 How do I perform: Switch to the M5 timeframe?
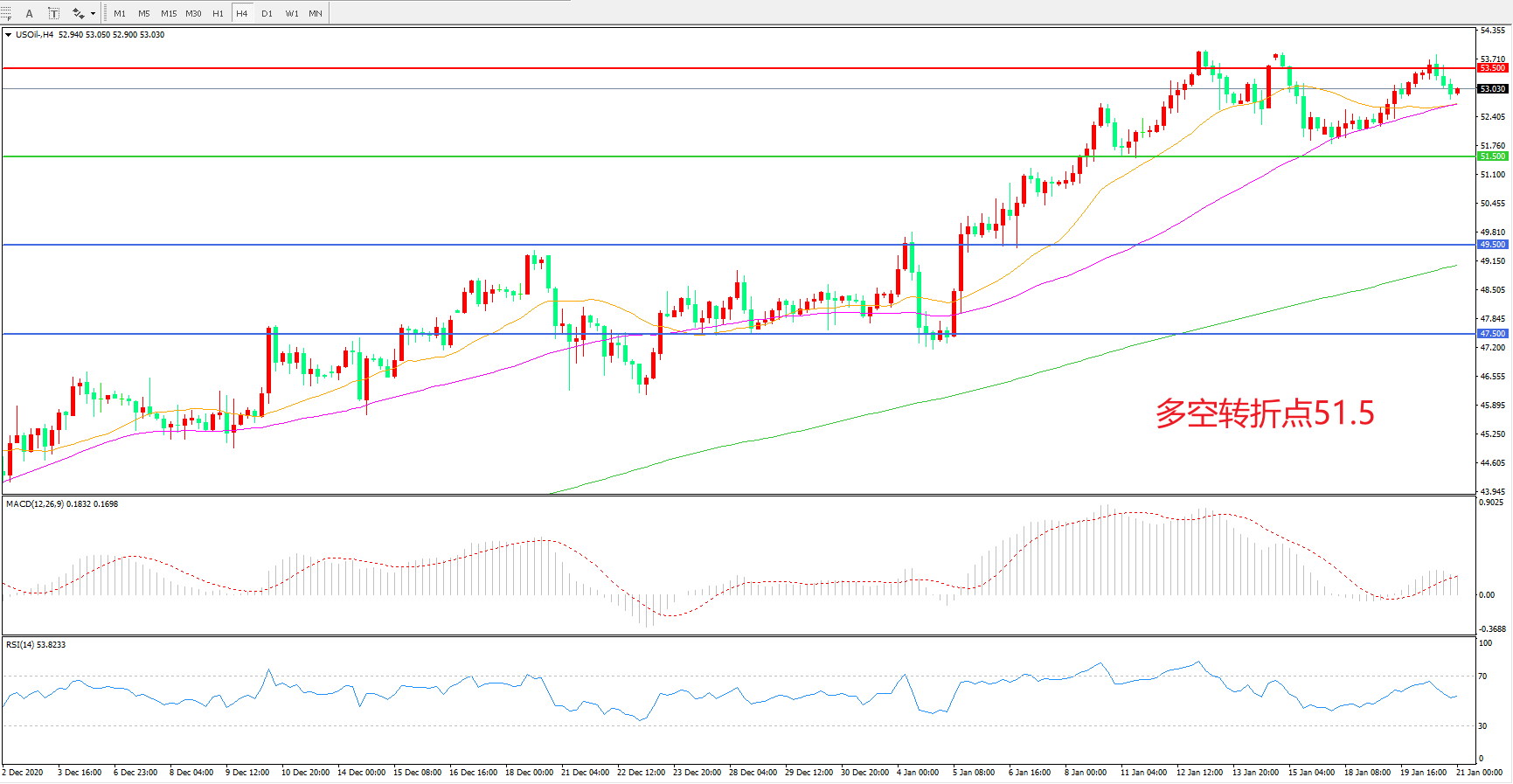[144, 13]
